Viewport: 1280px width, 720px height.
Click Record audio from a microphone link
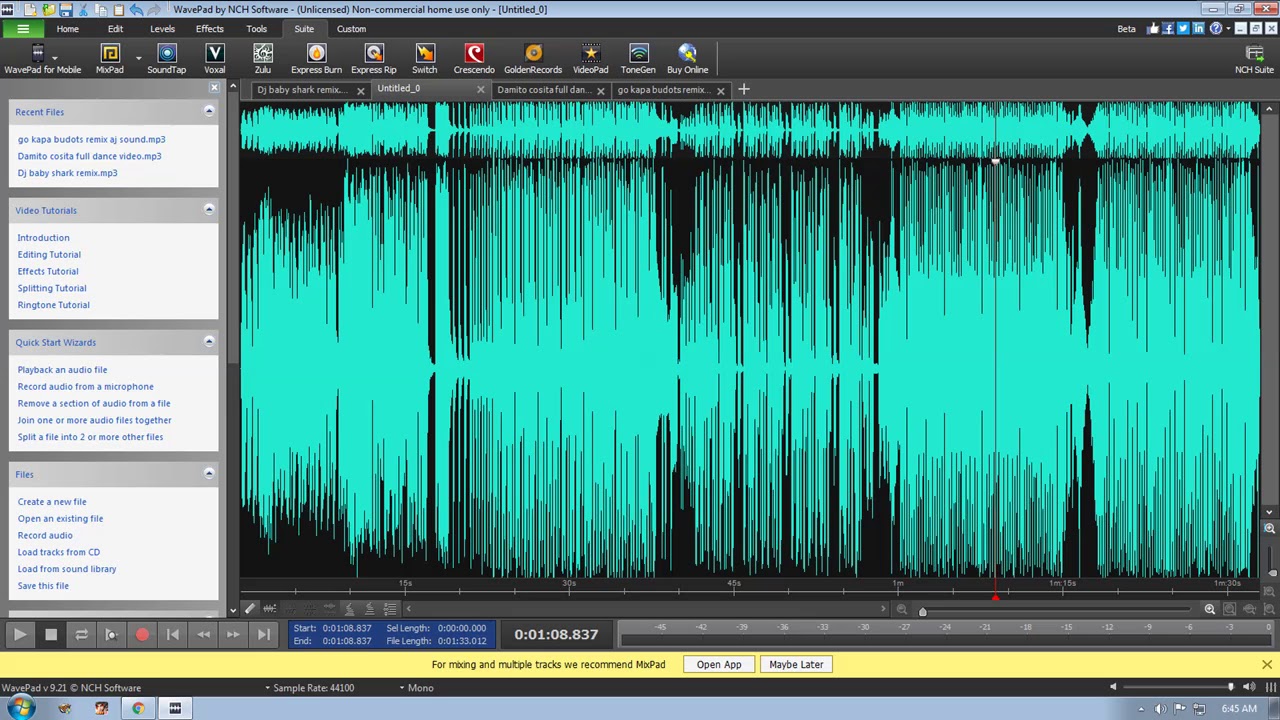coord(85,386)
